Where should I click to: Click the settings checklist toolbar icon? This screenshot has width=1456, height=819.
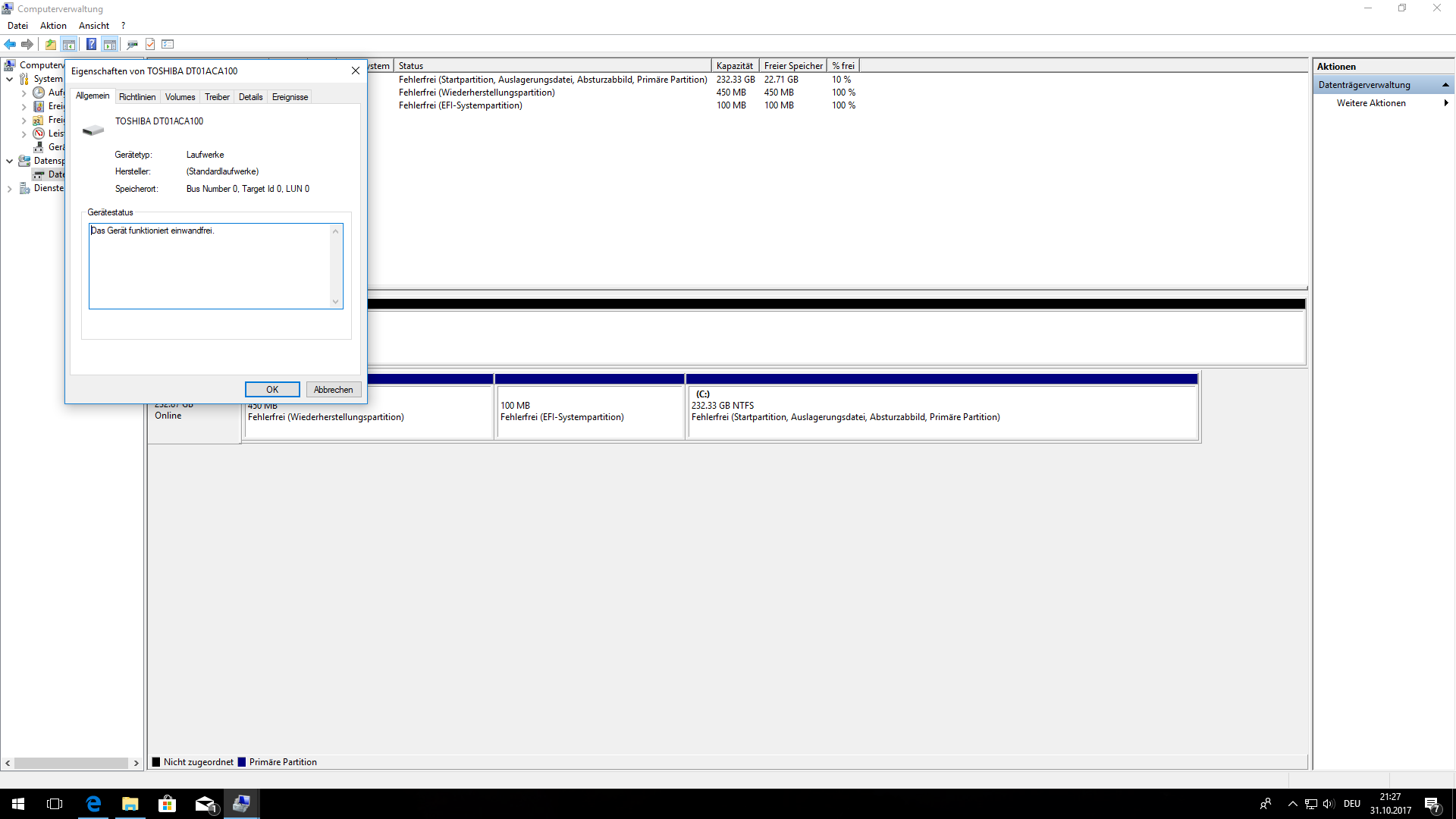coord(168,44)
